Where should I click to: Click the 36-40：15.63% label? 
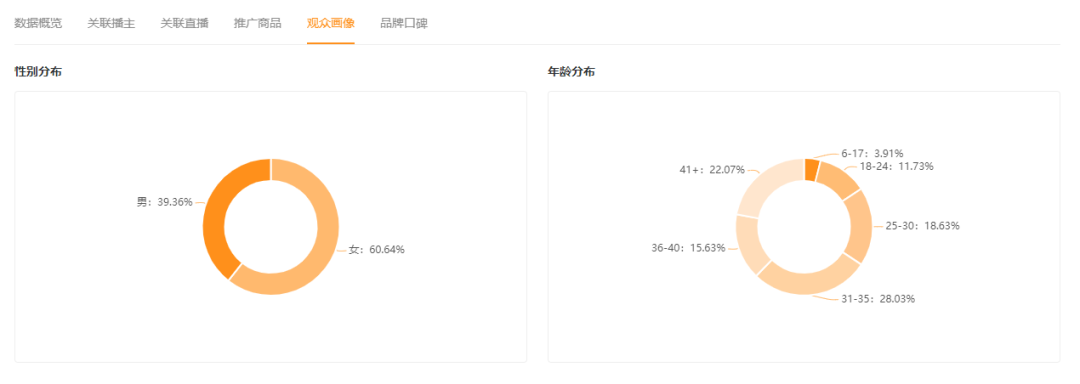688,248
